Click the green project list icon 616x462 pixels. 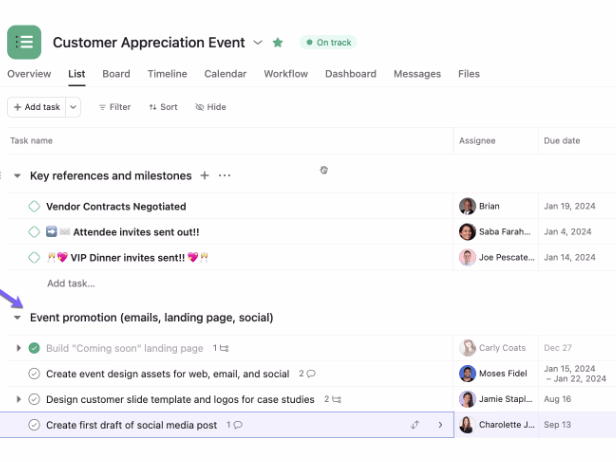[x=24, y=42]
